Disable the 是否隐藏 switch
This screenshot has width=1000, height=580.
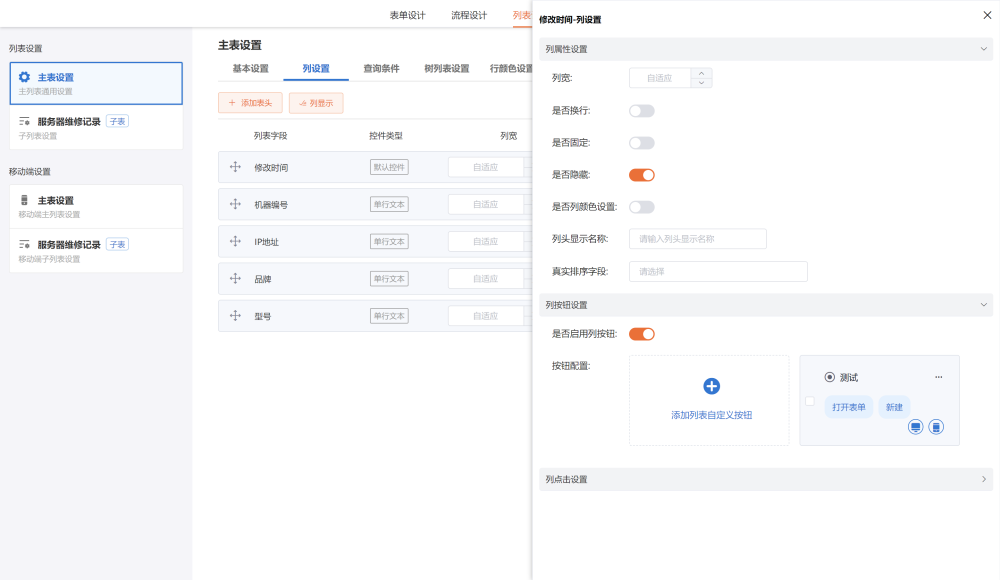pyautogui.click(x=641, y=175)
